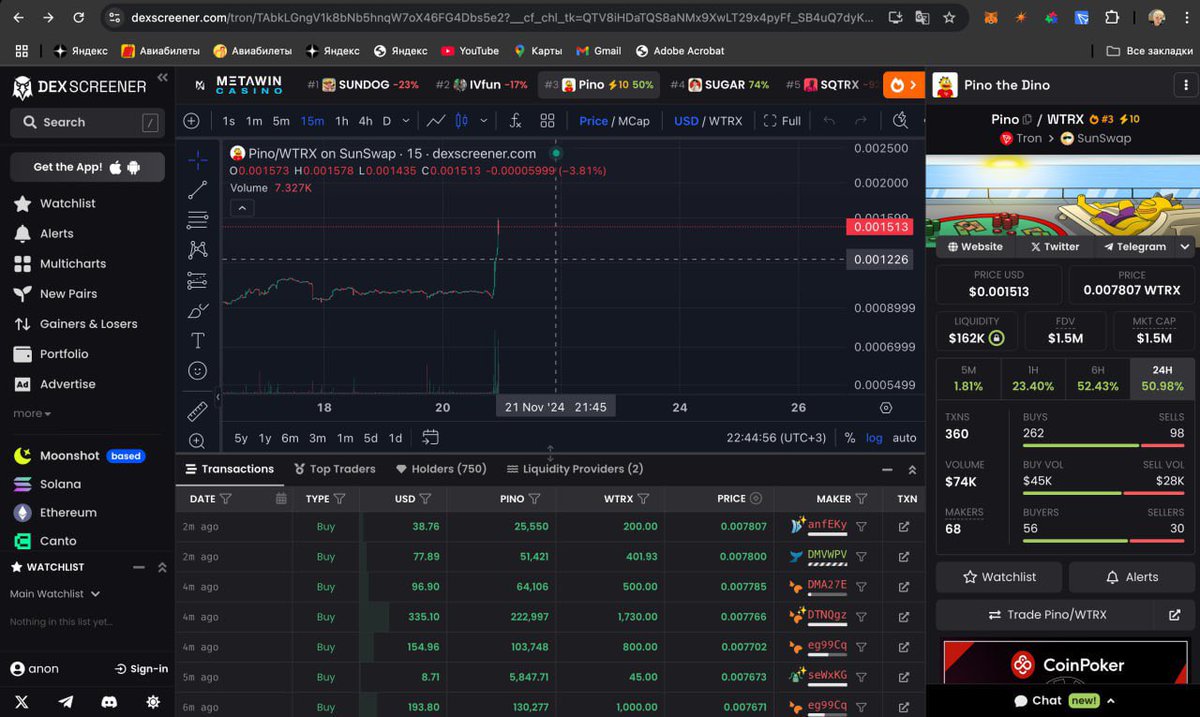Select the trend line drawing tool
Viewport: 1200px width, 717px height.
pos(198,190)
